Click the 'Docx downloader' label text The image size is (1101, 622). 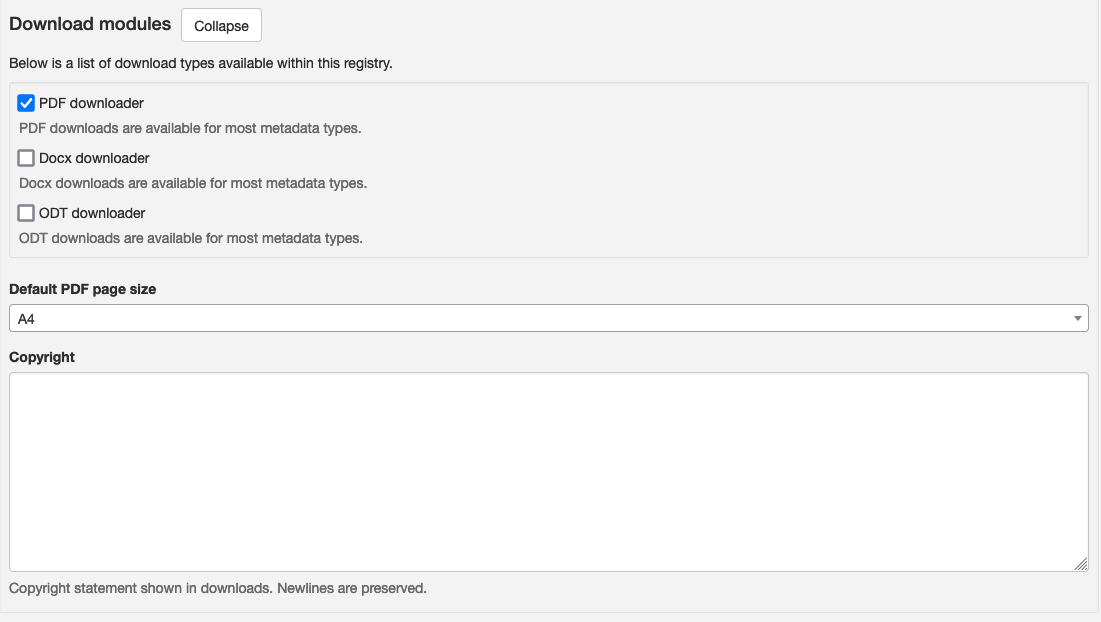pos(94,158)
